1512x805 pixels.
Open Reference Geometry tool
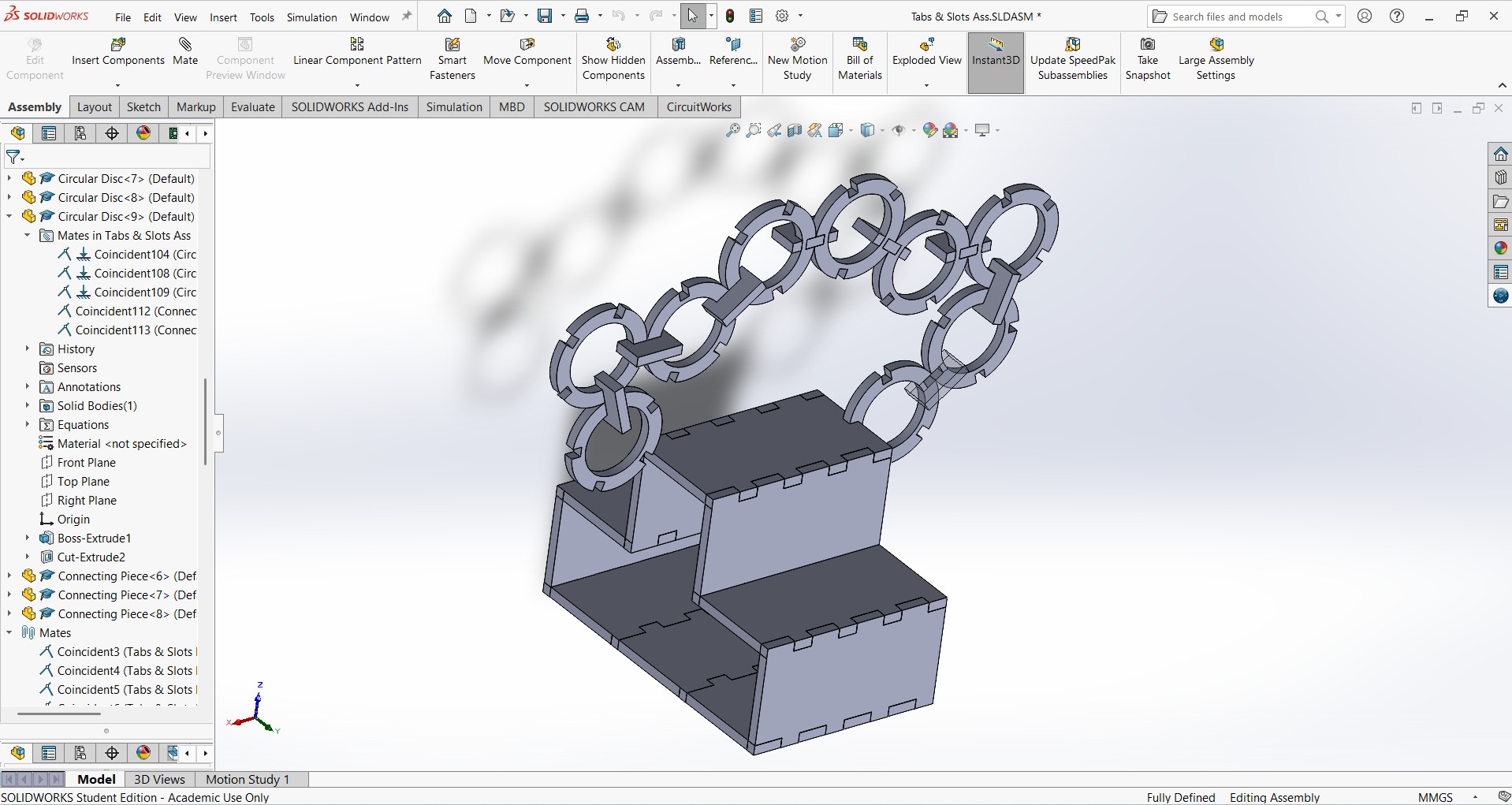(733, 51)
